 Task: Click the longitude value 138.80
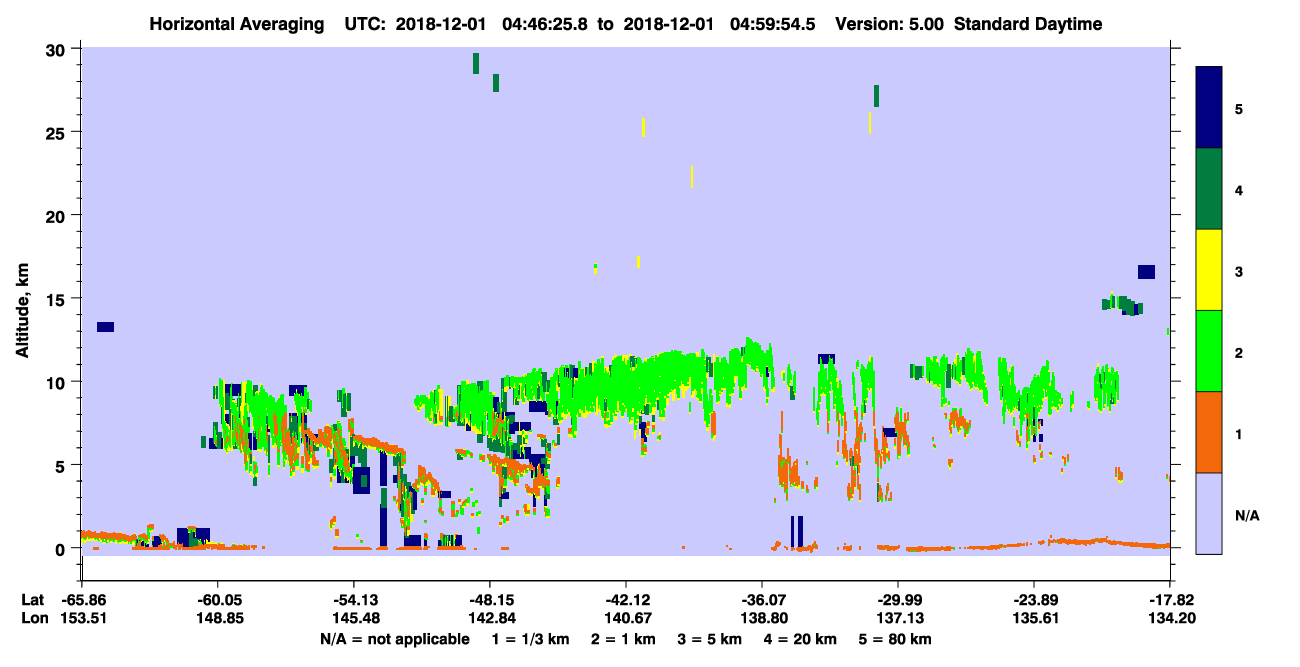coord(762,618)
